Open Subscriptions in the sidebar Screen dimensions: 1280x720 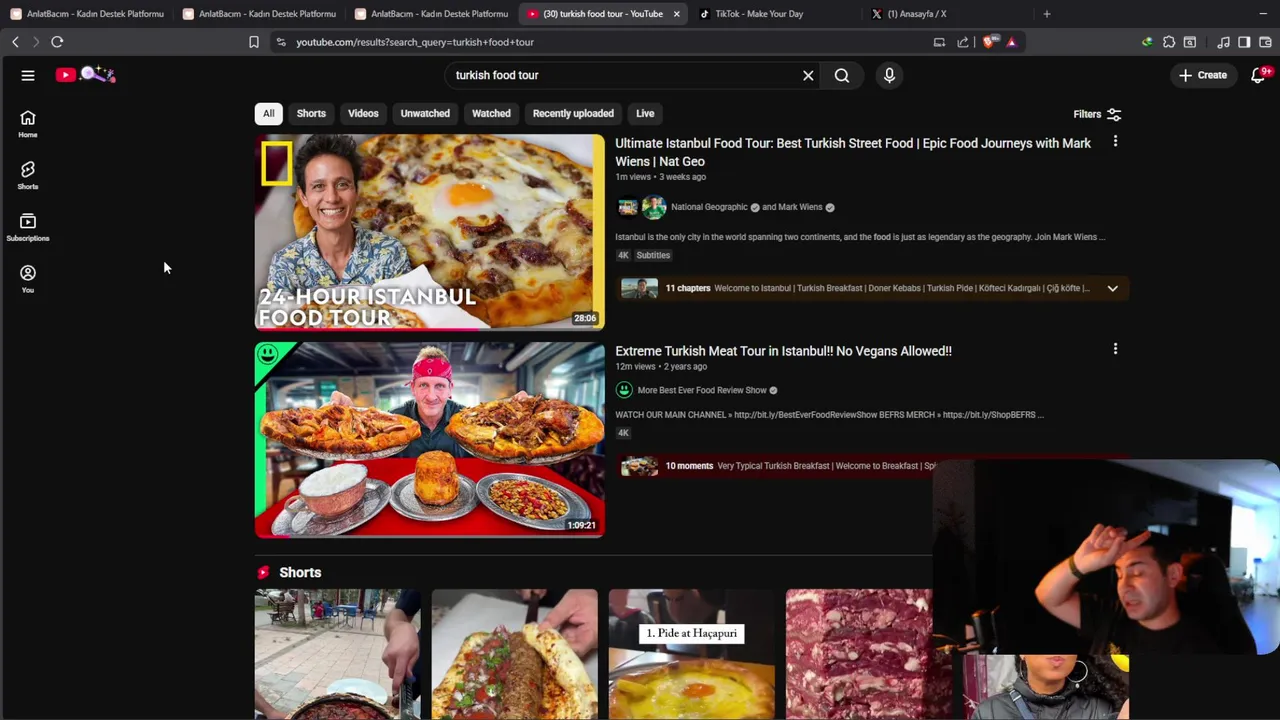coord(28,228)
